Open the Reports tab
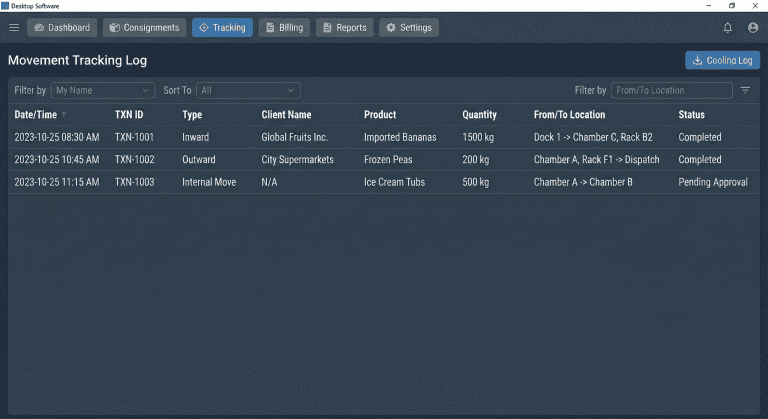Image resolution: width=768 pixels, height=419 pixels. [x=345, y=28]
